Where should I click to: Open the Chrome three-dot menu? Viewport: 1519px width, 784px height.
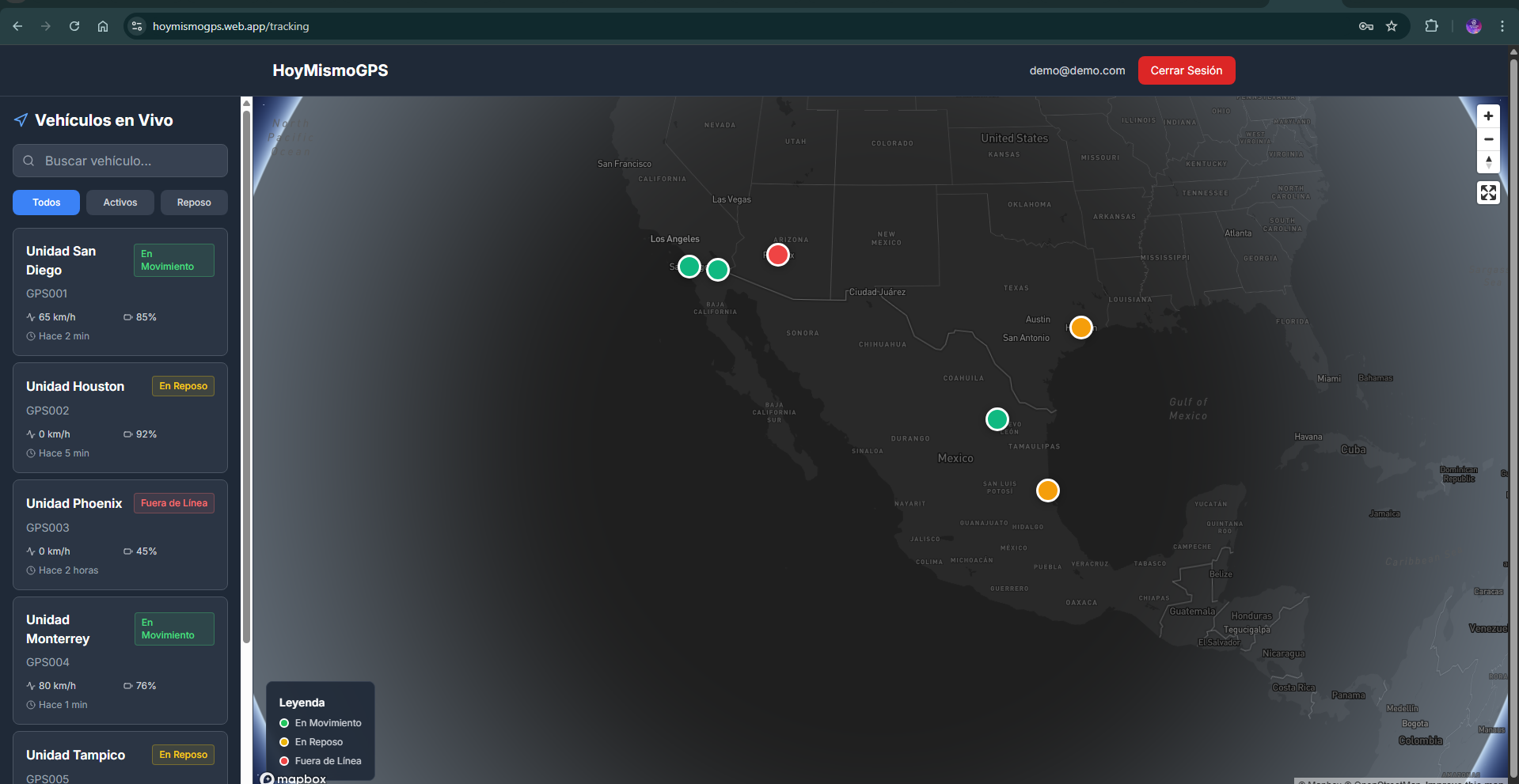[x=1502, y=26]
